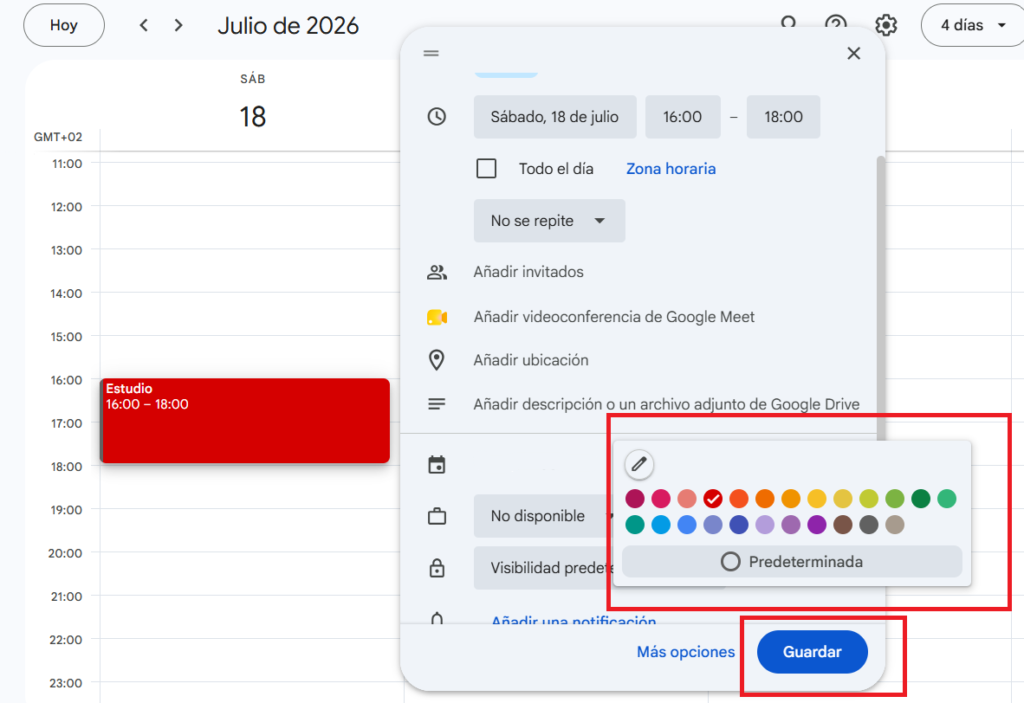Open the 4 días view selector
Screen dimensions: 1024x703
coord(973,25)
